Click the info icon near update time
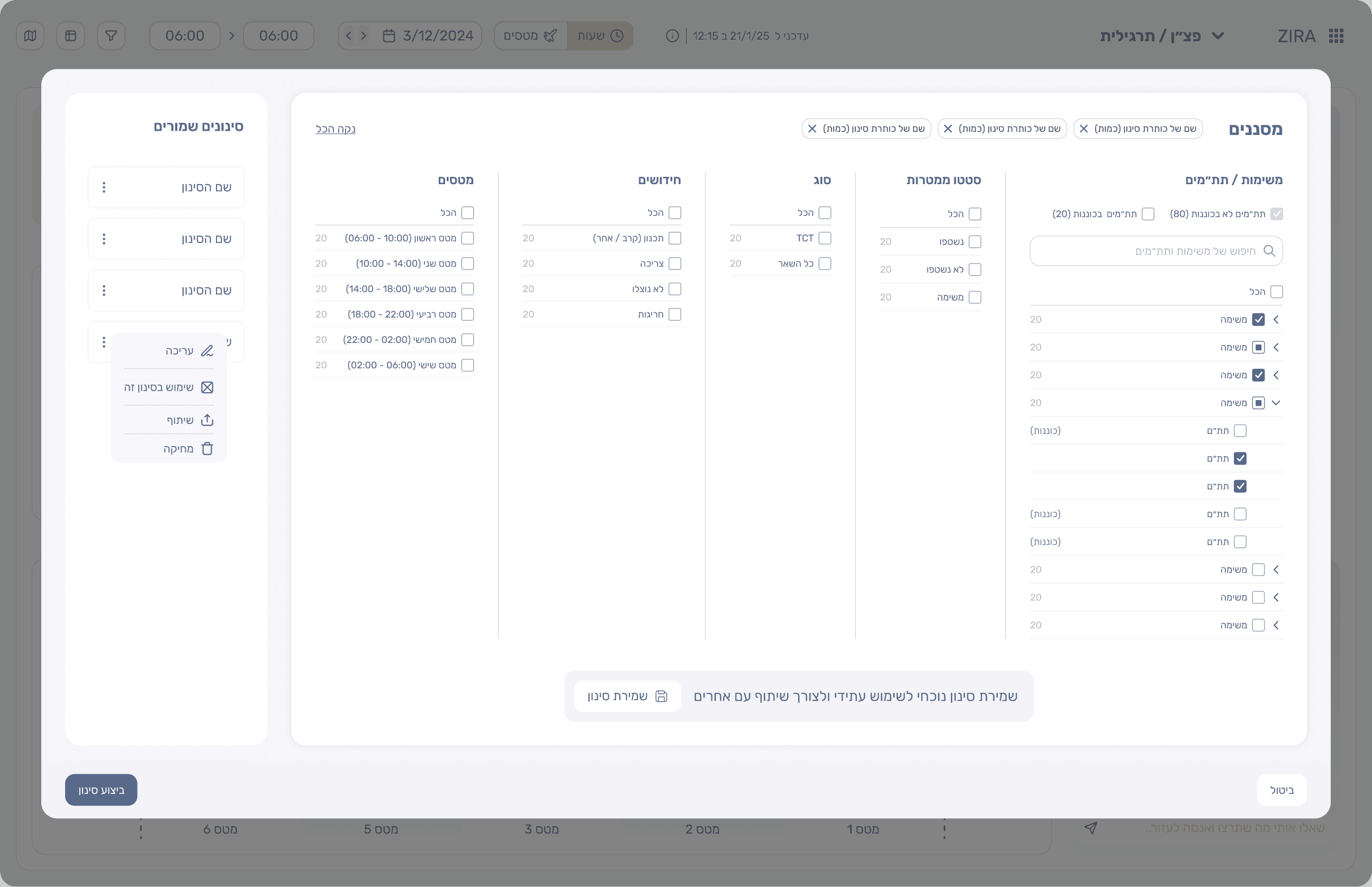1372x887 pixels. click(x=672, y=35)
